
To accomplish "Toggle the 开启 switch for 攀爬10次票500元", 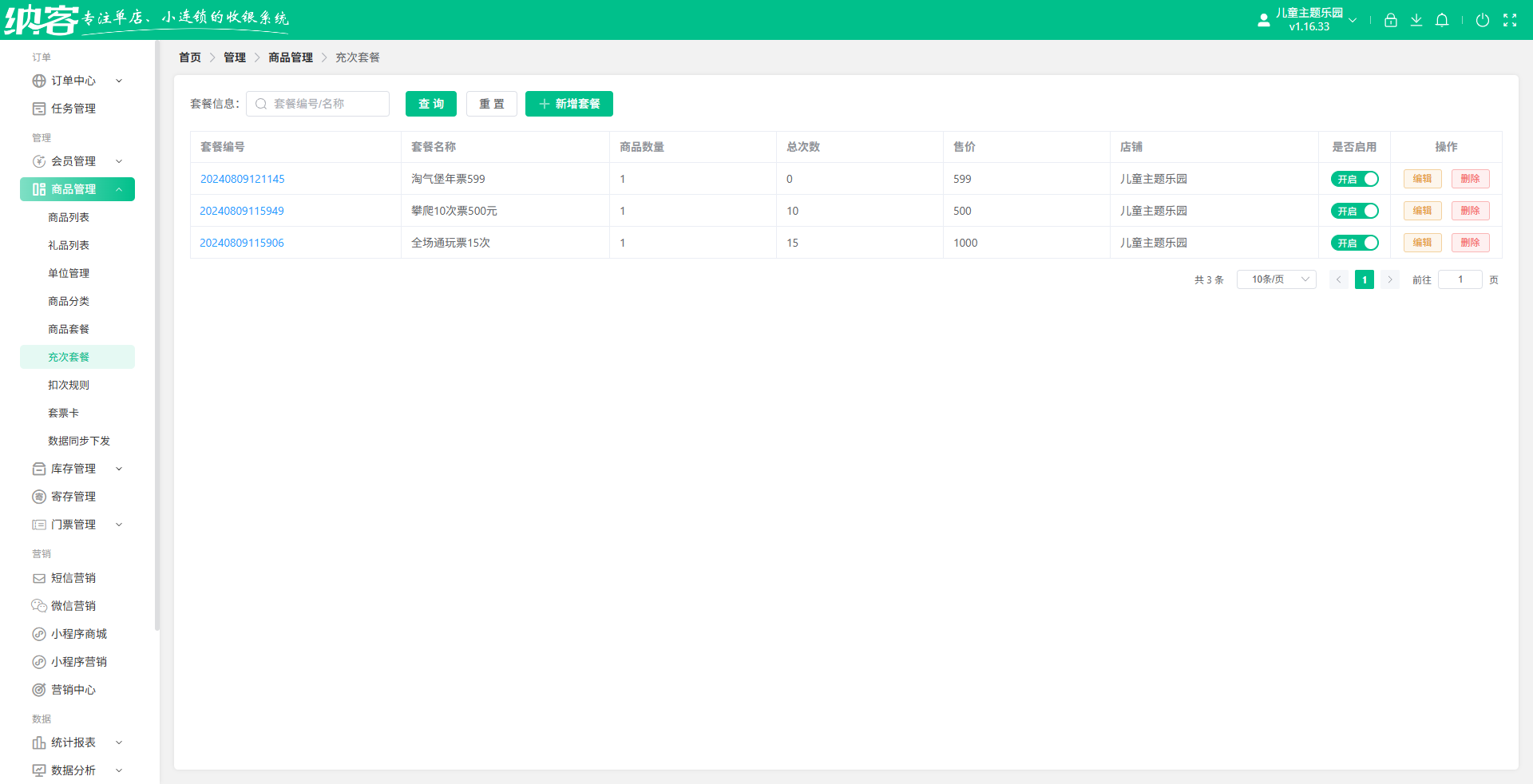I will pos(1355,211).
